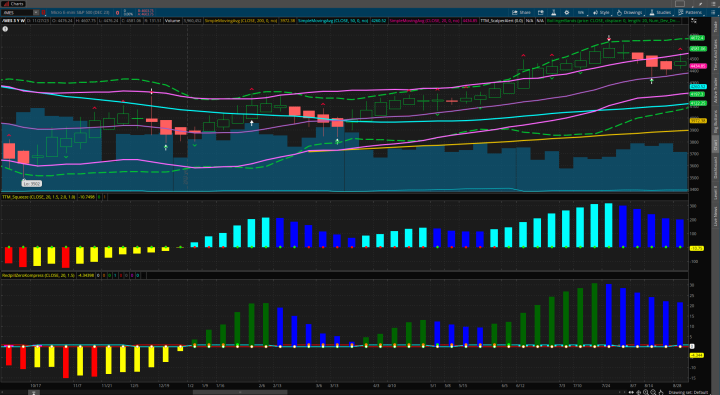Select the pan crosshair tool at bottom
Image resolution: width=720 pixels, height=395 pixels.
[638, 392]
